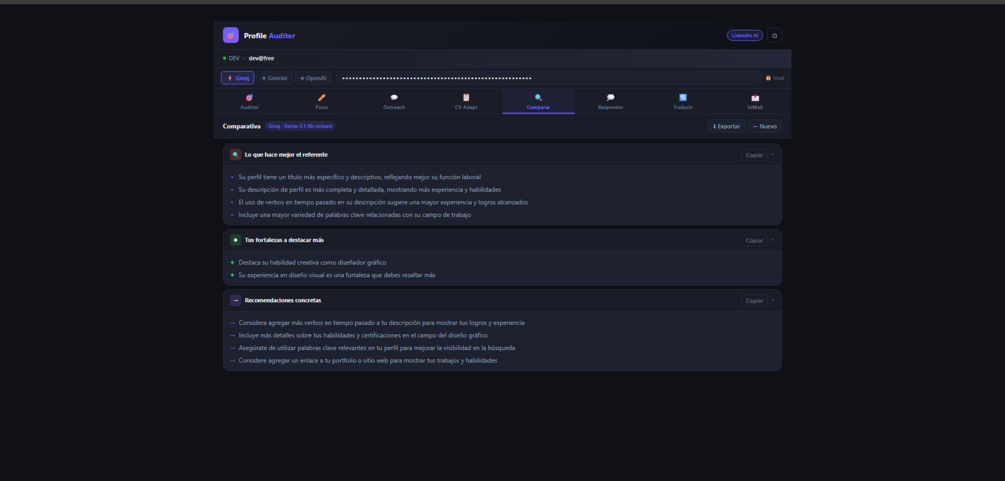Select Groq as the AI provider
The width and height of the screenshot is (1005, 481).
click(x=238, y=78)
